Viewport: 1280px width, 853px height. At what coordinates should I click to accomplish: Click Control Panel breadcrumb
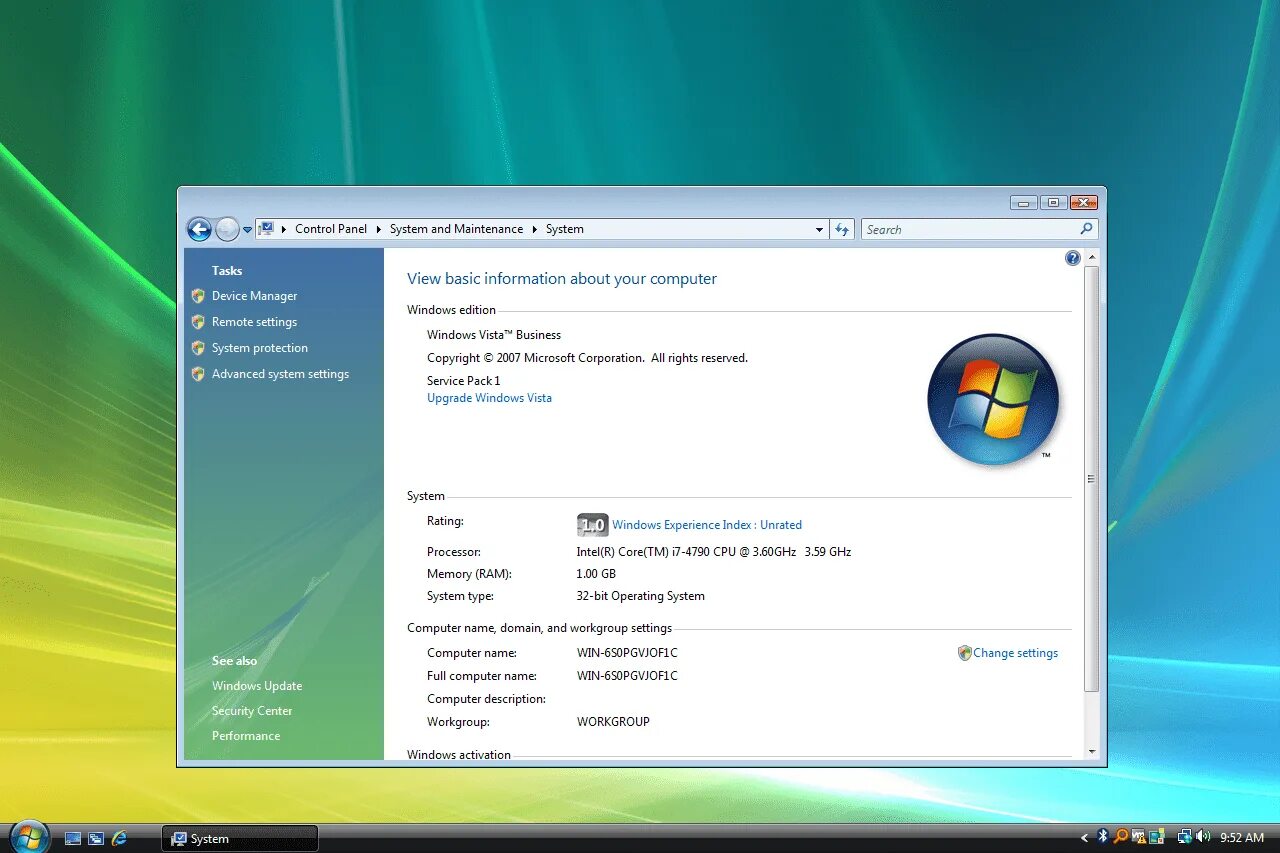(331, 229)
